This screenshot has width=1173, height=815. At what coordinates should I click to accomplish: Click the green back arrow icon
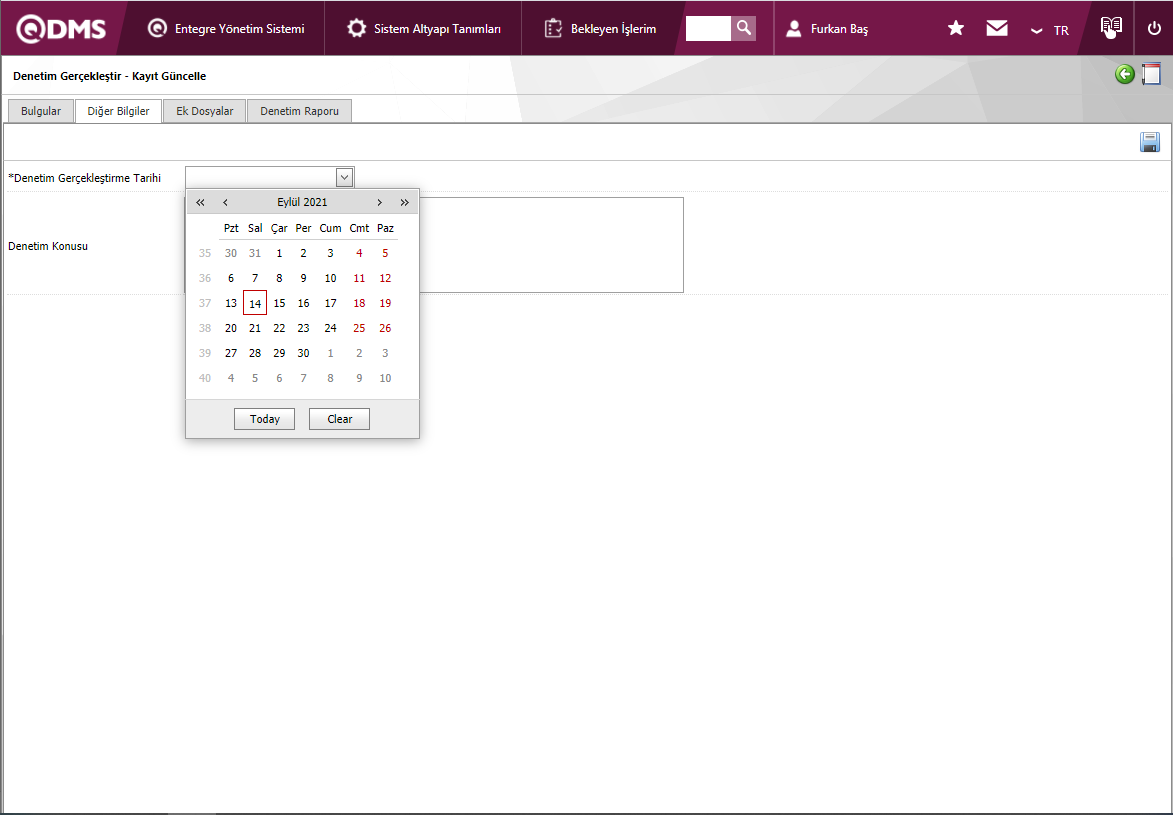click(1125, 74)
